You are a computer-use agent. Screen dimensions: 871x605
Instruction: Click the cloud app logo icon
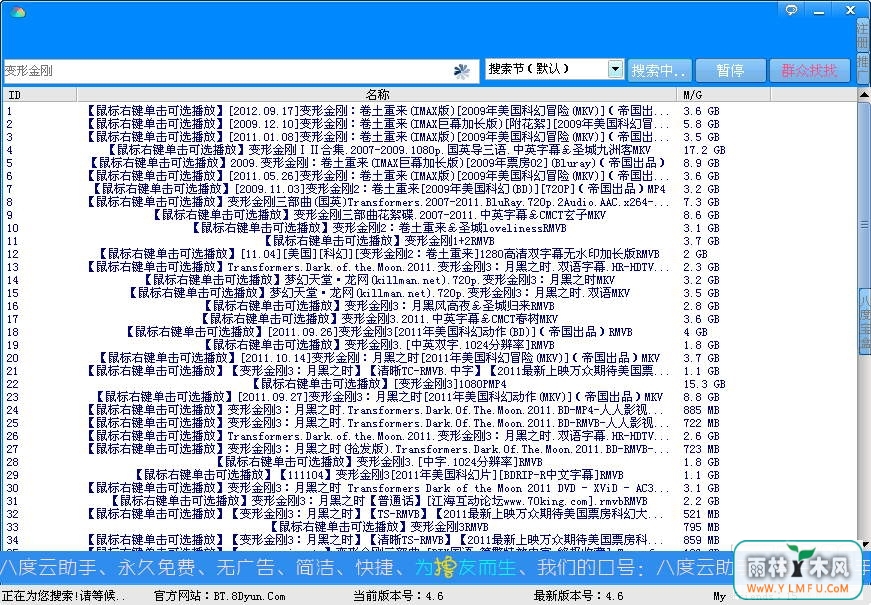point(17,12)
